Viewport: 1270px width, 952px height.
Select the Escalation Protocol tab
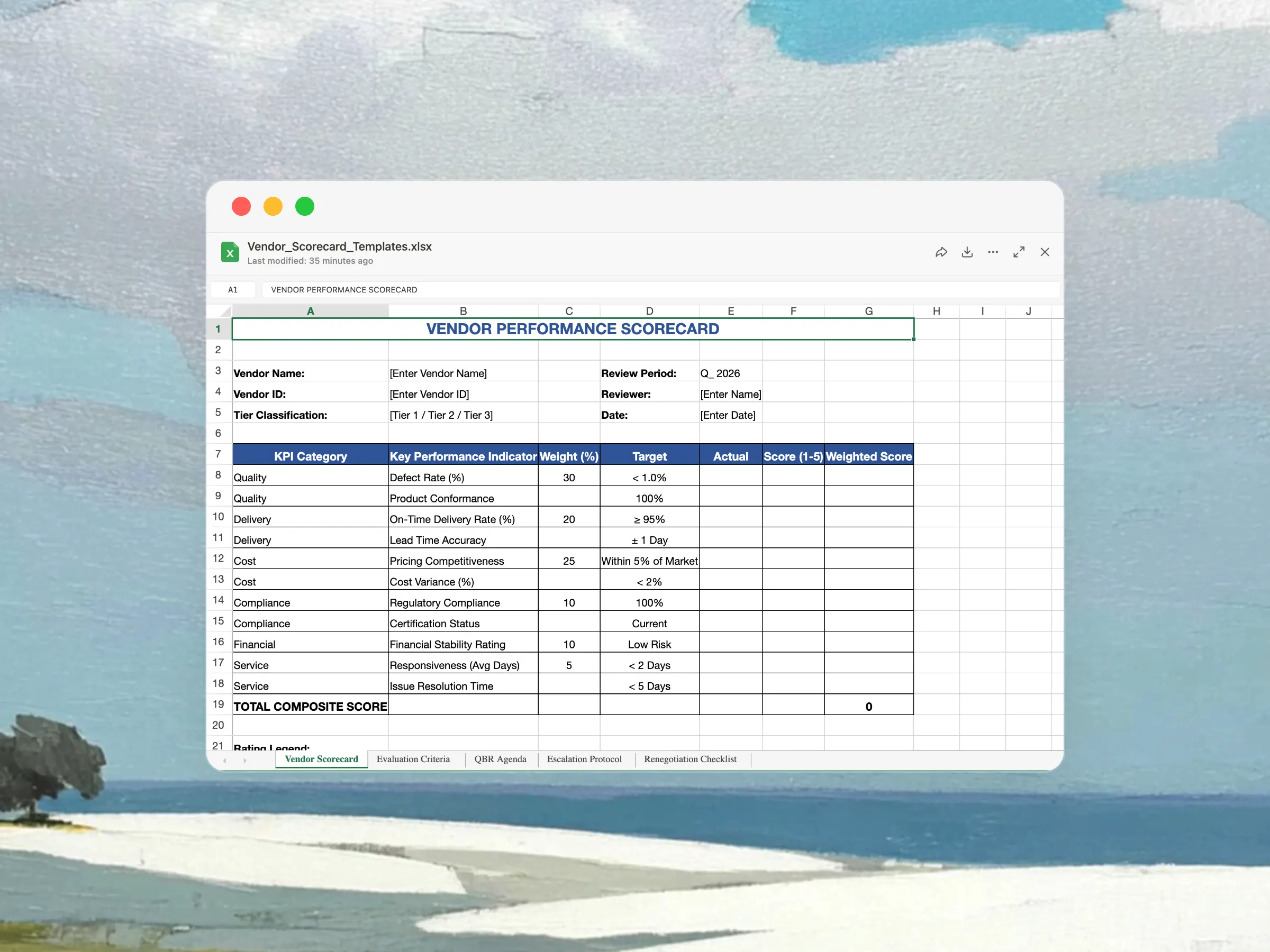point(584,759)
